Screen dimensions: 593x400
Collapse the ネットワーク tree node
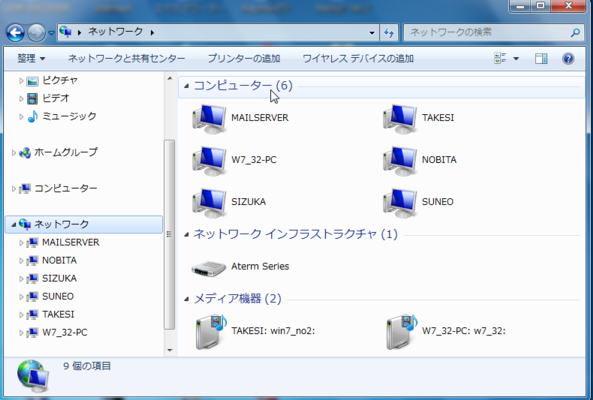[x=13, y=225]
